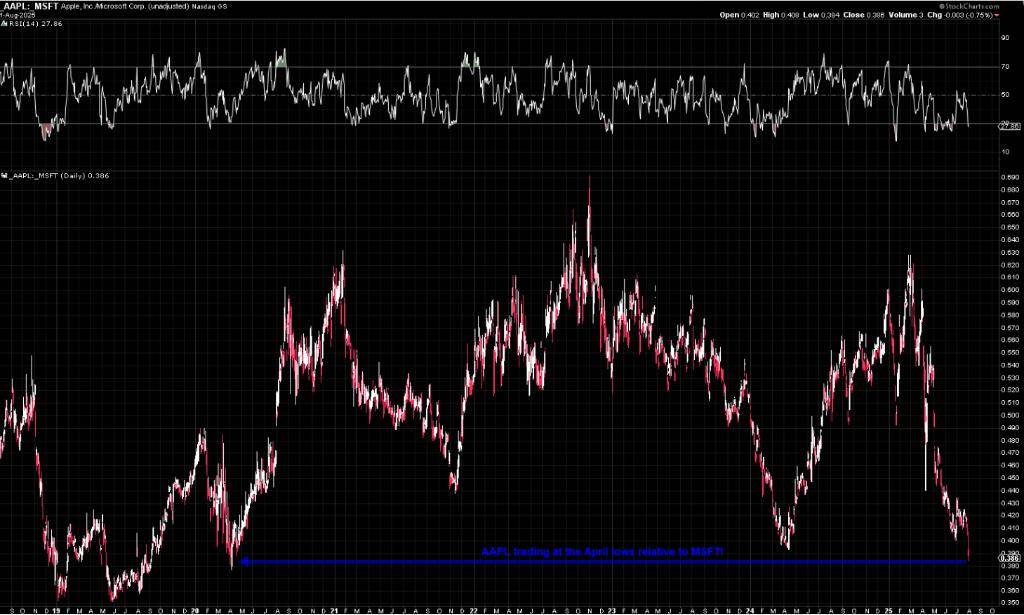Click the blue arrowhead at annotation's left end
This screenshot has width=1024, height=615.
point(243,561)
